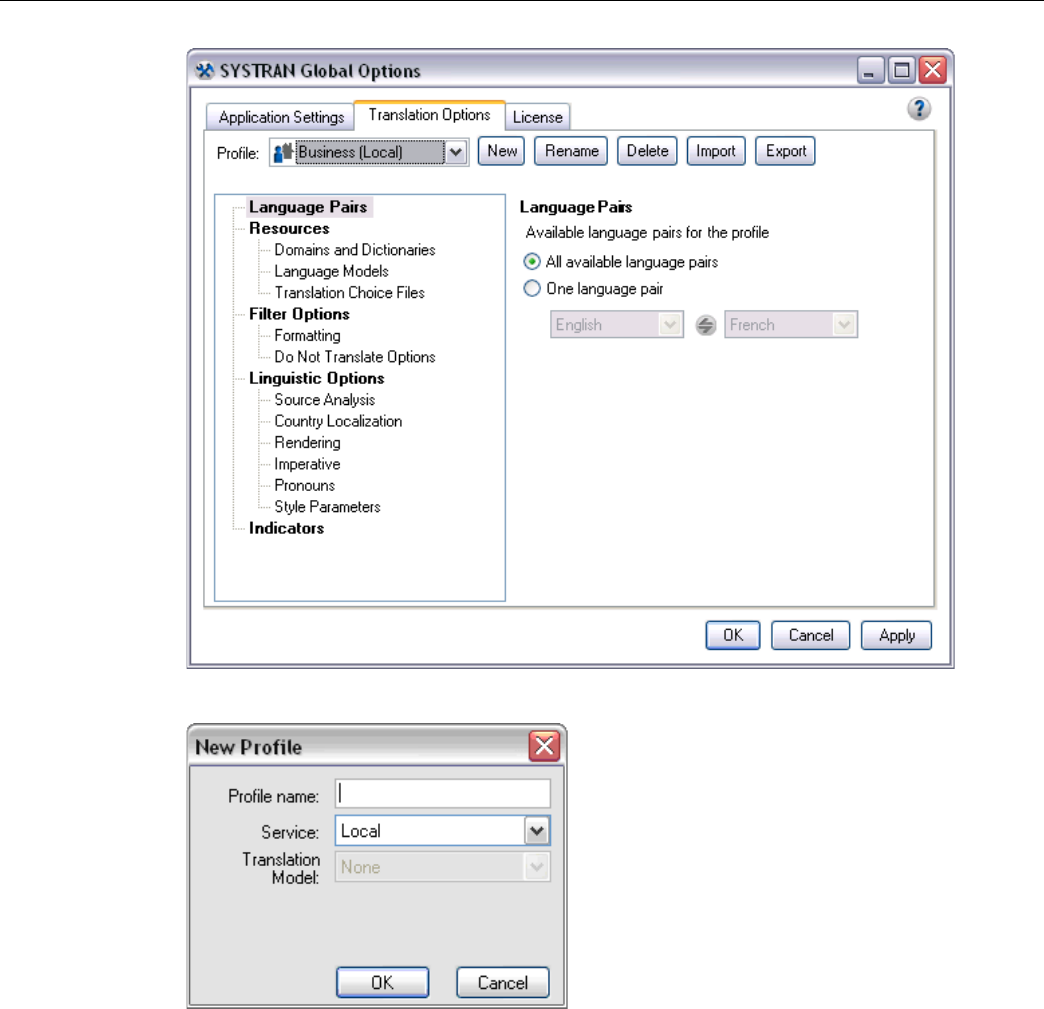Click Cancel in SYSTRAN Global Options
1044x1009 pixels.
810,635
